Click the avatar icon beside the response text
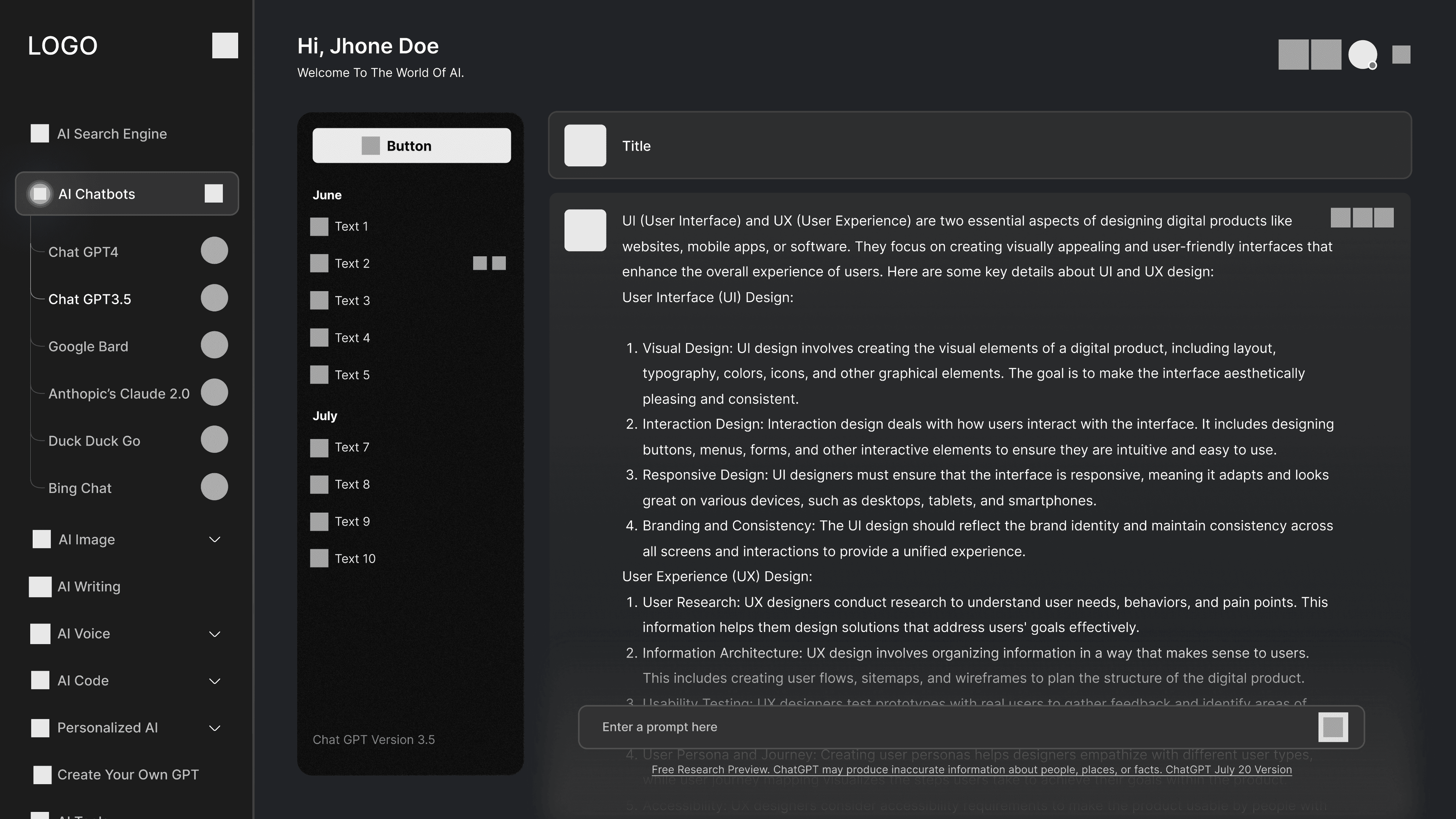Viewport: 1456px width, 819px height. [585, 230]
